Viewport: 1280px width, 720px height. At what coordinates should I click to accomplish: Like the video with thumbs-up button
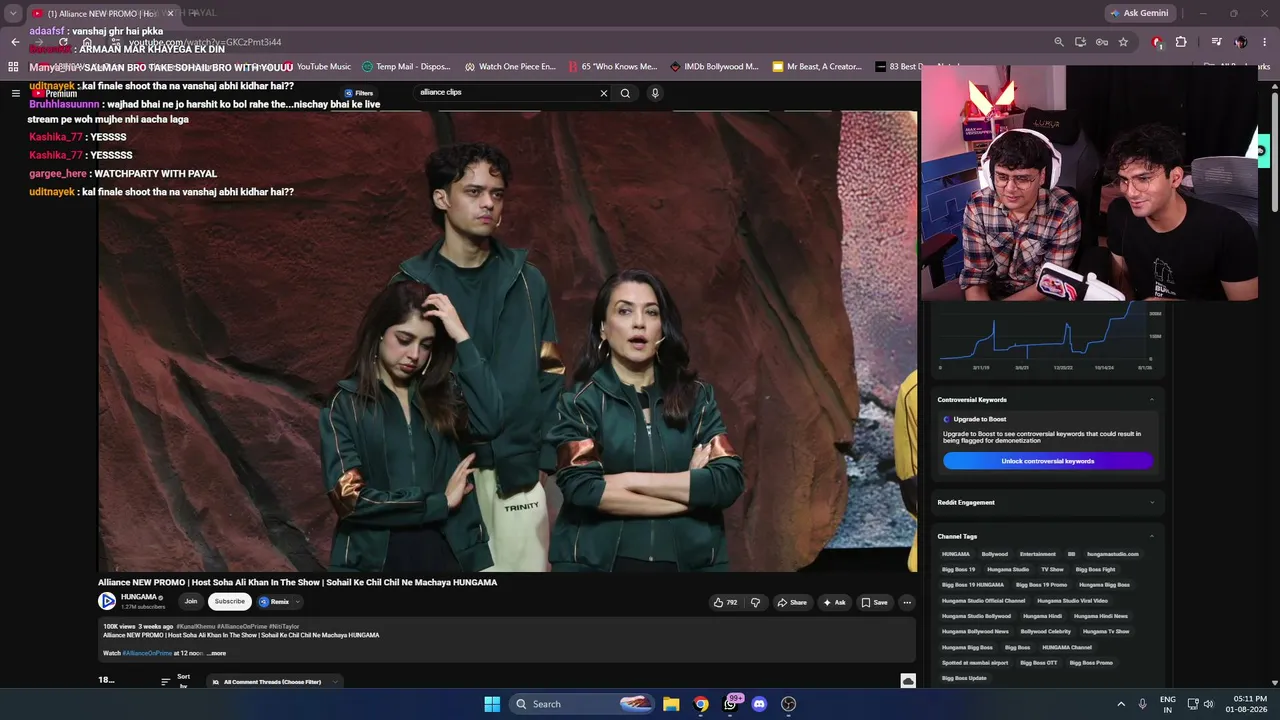[x=725, y=602]
